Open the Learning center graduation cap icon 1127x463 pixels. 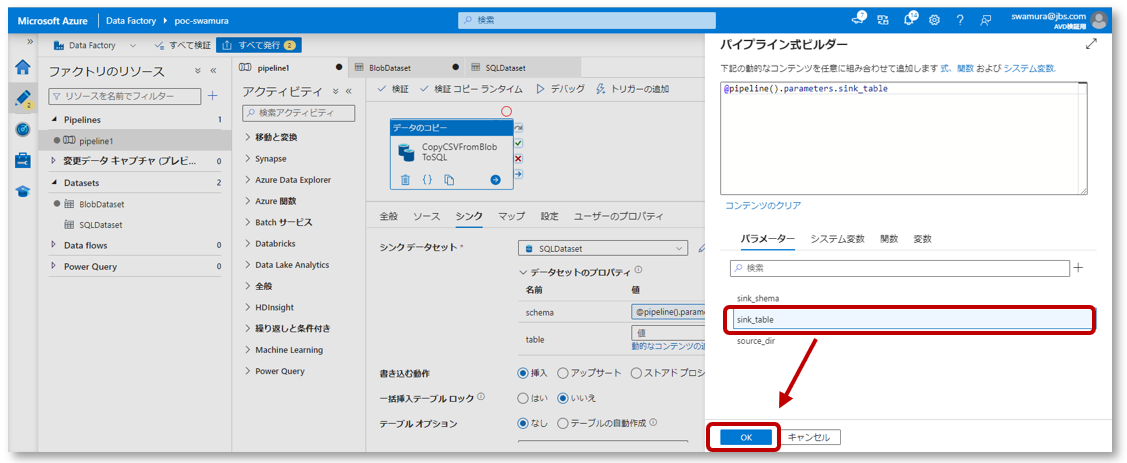pos(23,191)
